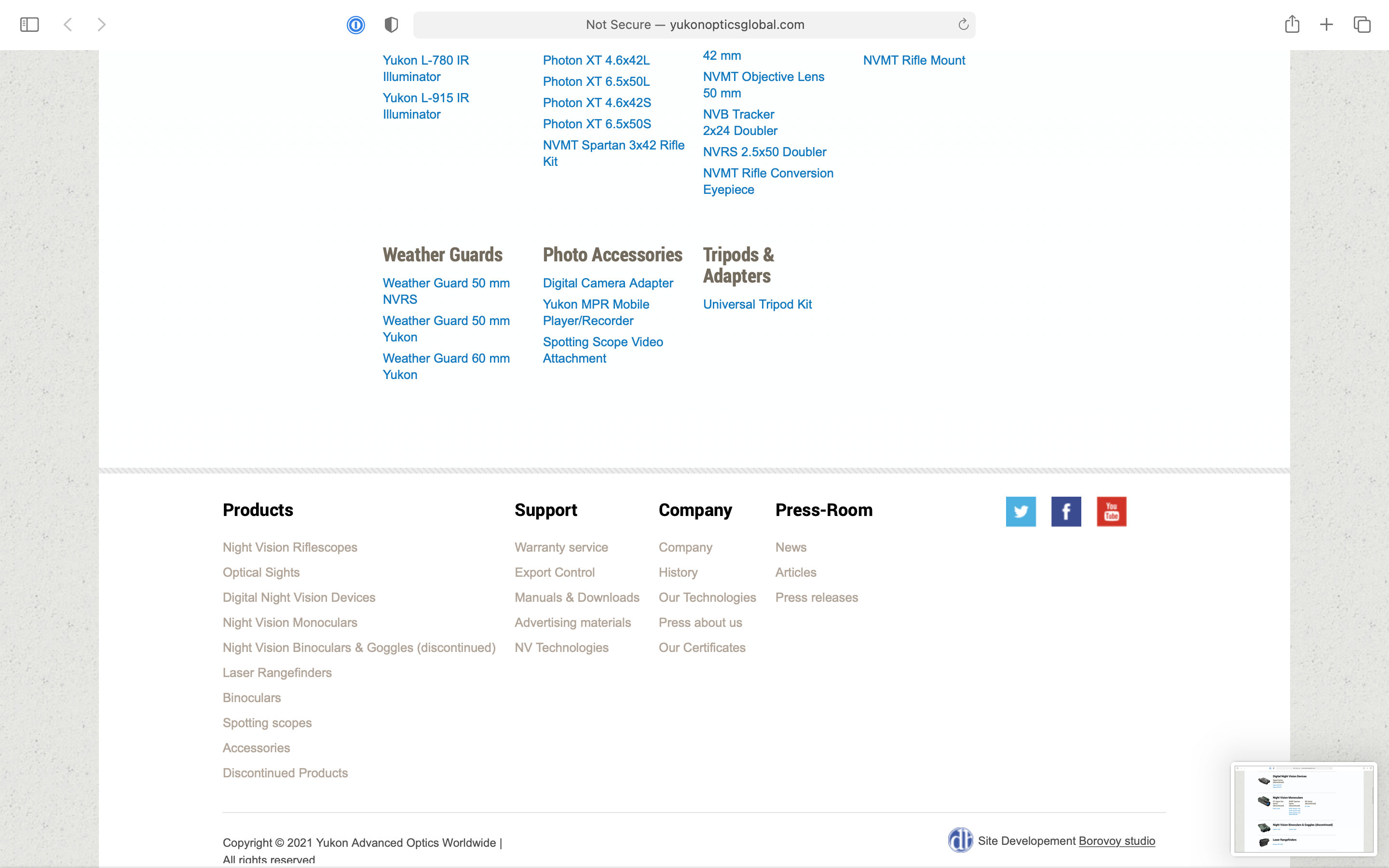1389x868 pixels.
Task: Open Yukon L-915 IR Illuminator link
Action: (x=426, y=106)
